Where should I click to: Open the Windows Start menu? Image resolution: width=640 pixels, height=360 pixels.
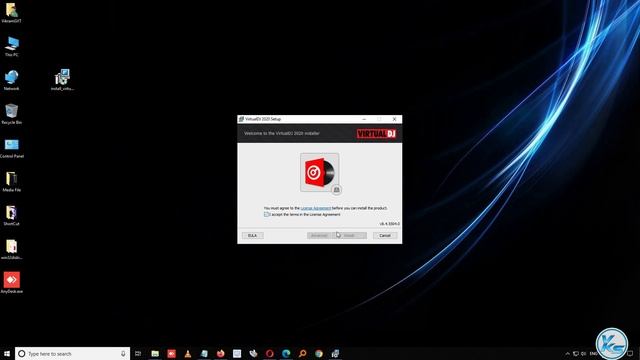(x=7, y=353)
